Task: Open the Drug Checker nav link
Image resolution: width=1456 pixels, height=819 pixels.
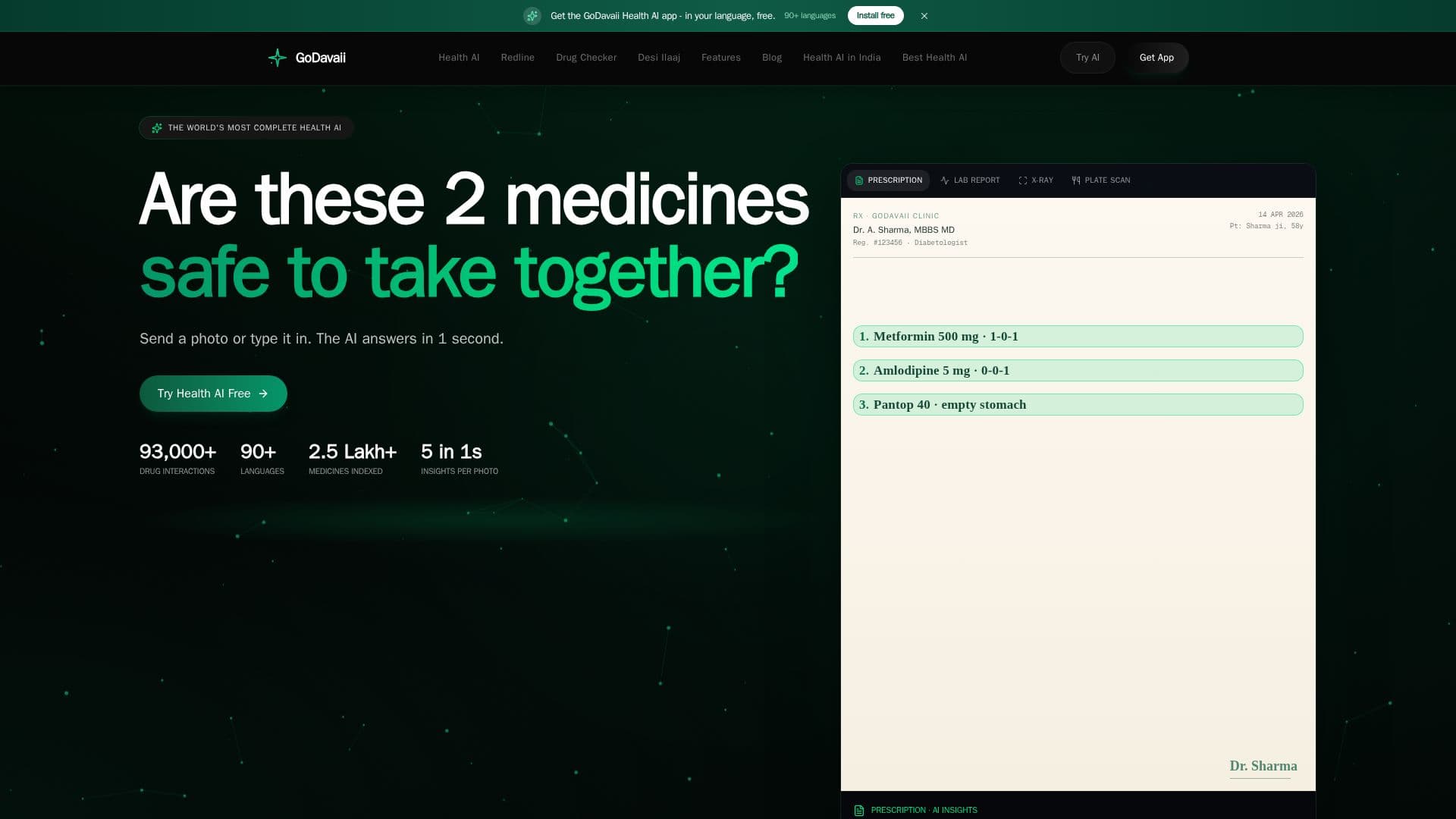Action: click(586, 58)
